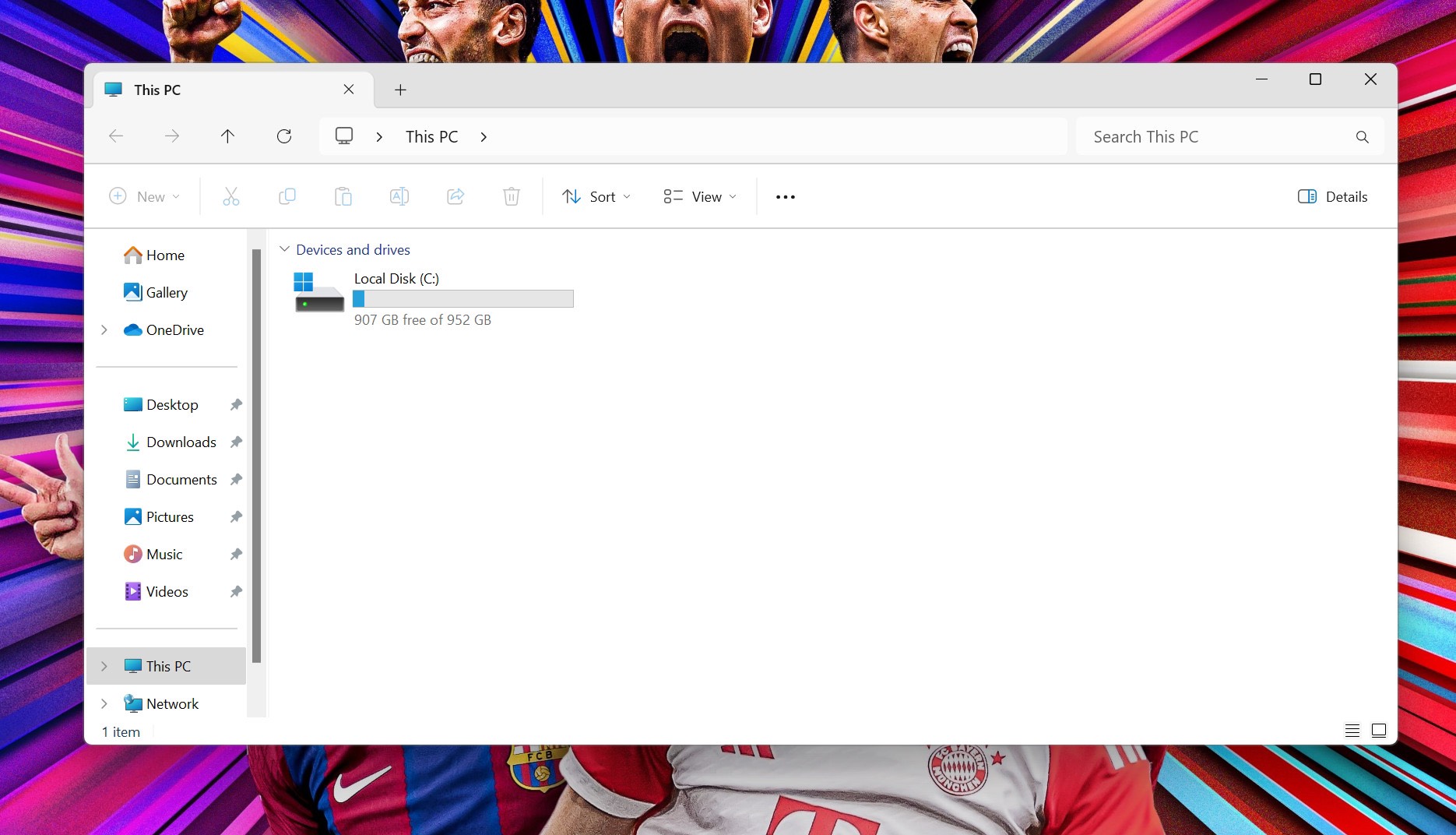Open the See more three-dots menu
The width and height of the screenshot is (1456, 835).
[x=786, y=196]
